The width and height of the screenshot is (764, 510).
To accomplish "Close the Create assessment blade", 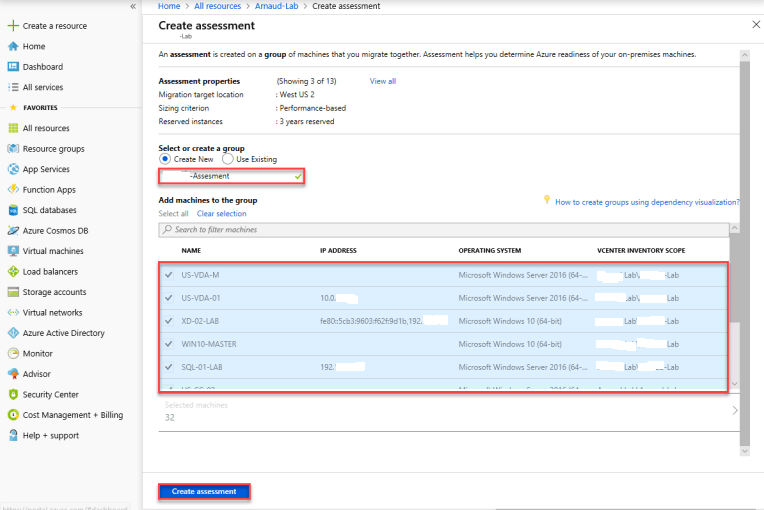I will pos(756,24).
